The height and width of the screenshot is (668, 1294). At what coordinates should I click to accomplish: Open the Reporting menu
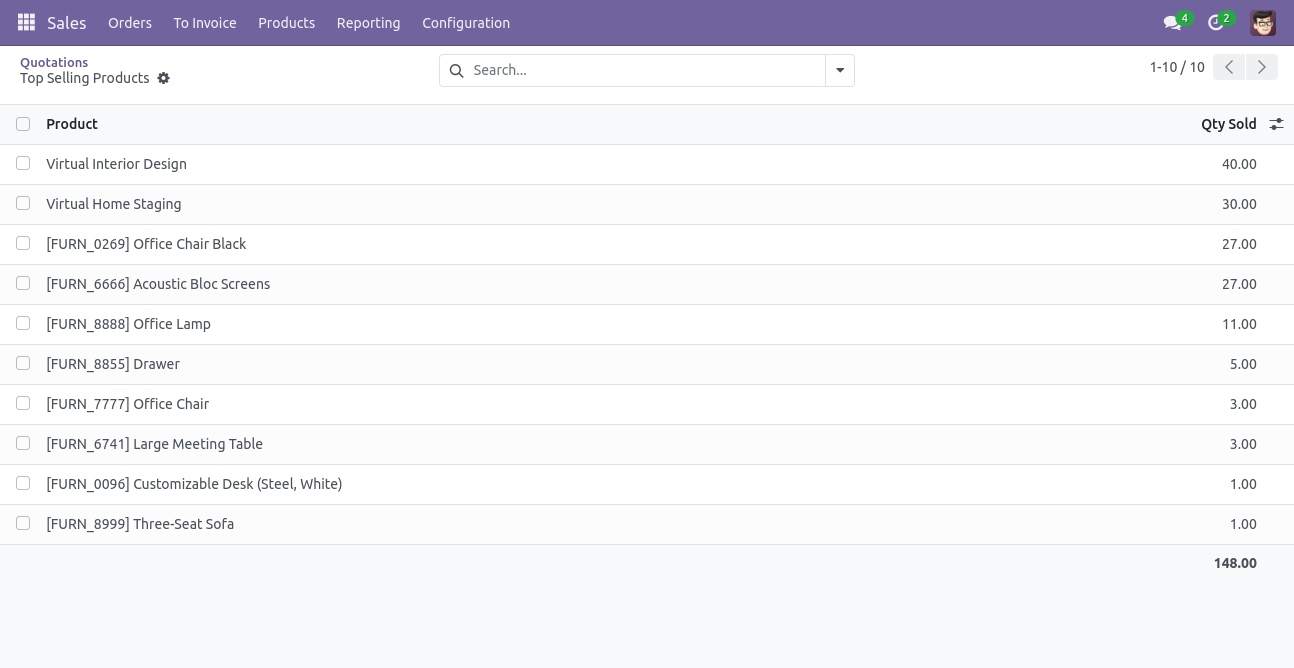(x=368, y=23)
